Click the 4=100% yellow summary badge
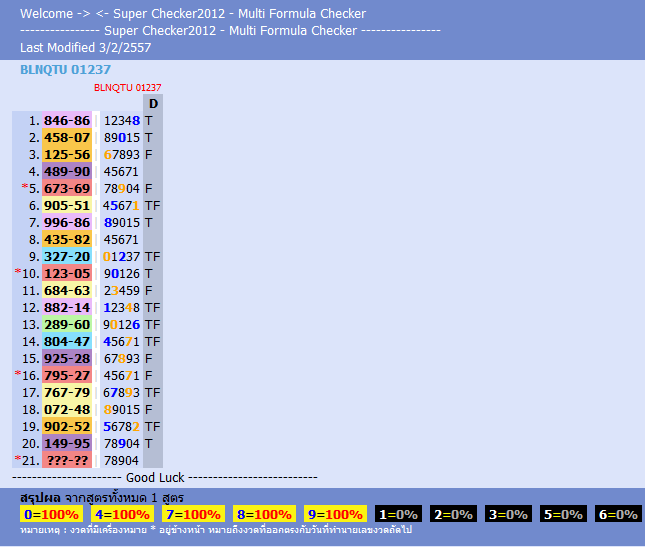 tap(123, 514)
